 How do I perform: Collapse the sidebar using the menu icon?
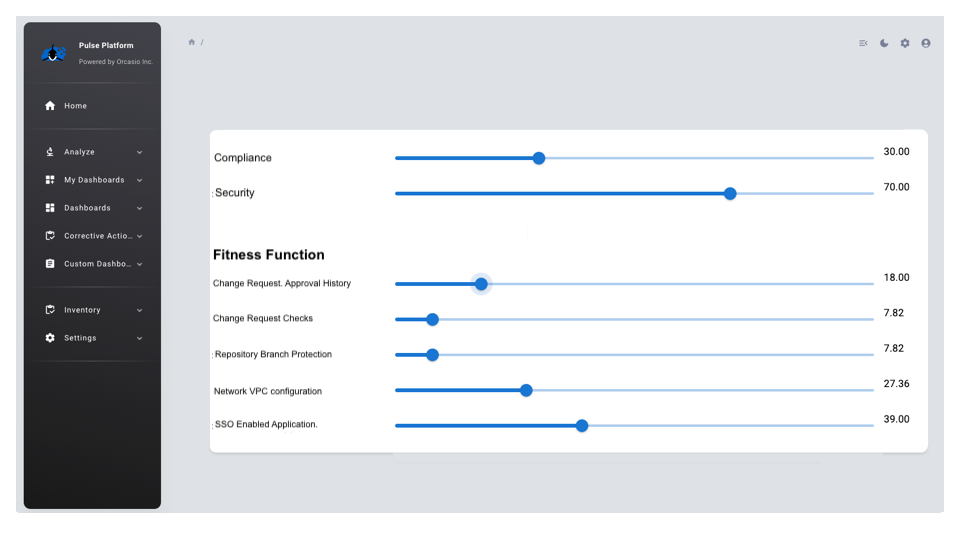(x=863, y=43)
